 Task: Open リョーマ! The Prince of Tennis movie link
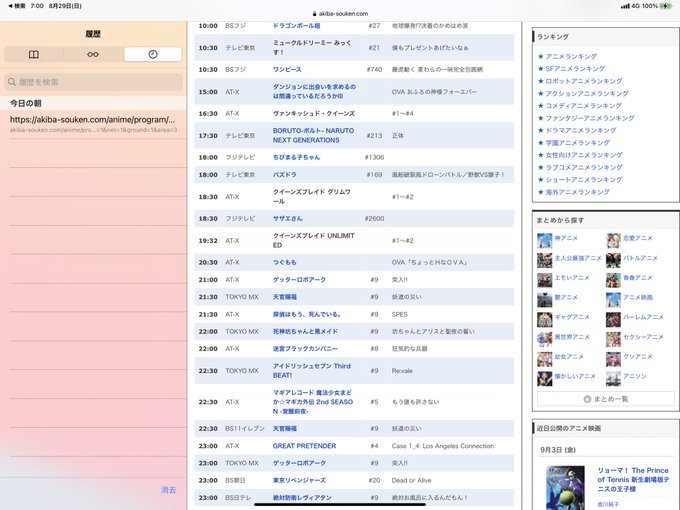633,479
